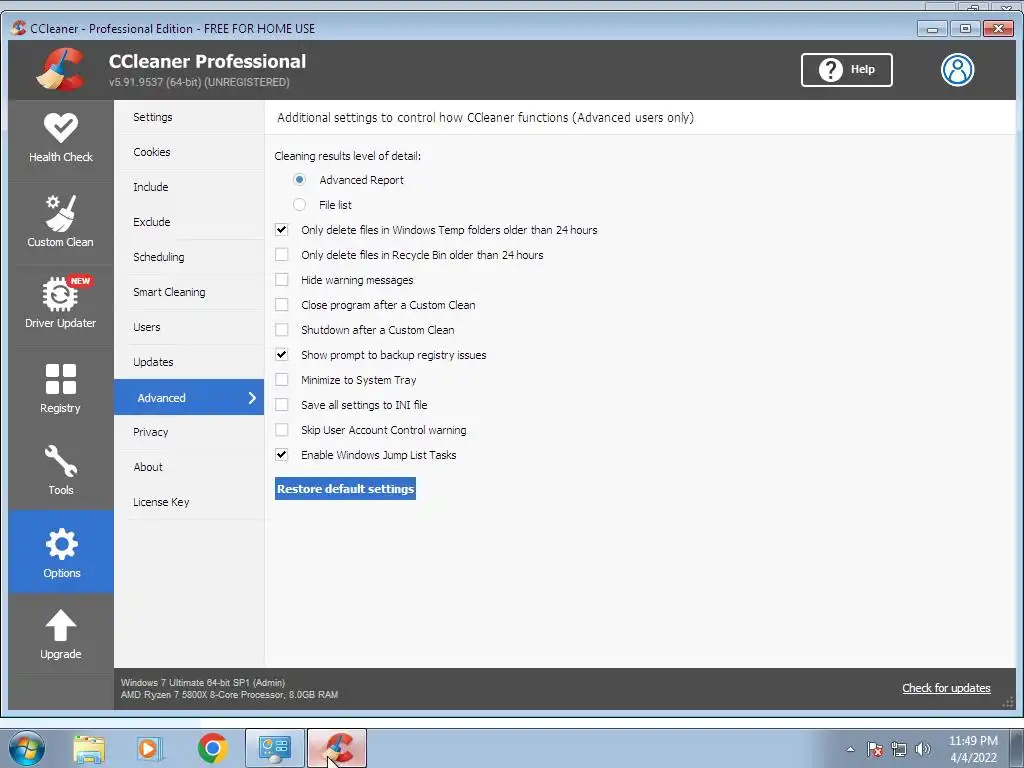Open the Exclude options page
This screenshot has height=768, width=1024.
[x=189, y=222]
